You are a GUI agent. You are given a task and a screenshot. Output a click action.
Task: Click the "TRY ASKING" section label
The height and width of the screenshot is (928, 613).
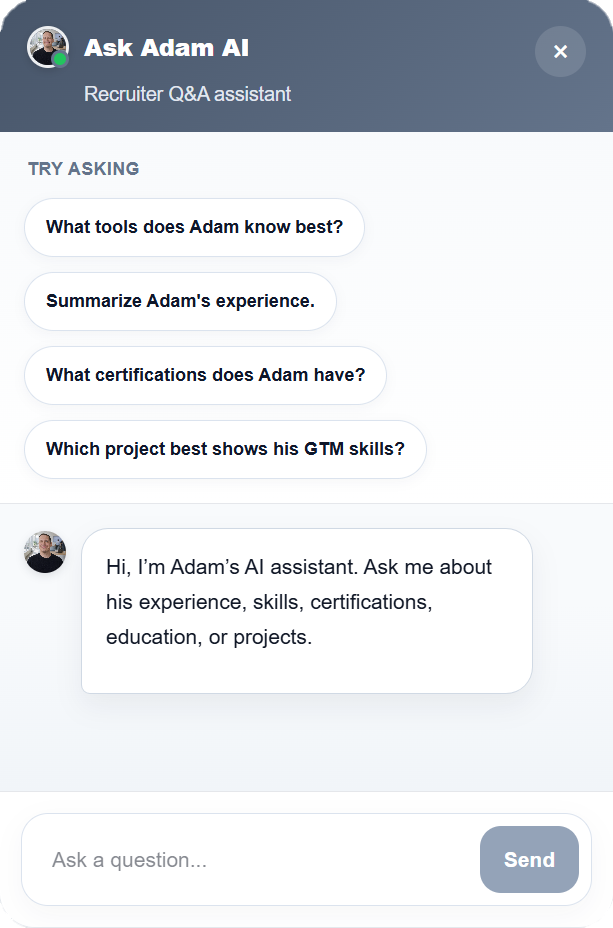tap(83, 169)
